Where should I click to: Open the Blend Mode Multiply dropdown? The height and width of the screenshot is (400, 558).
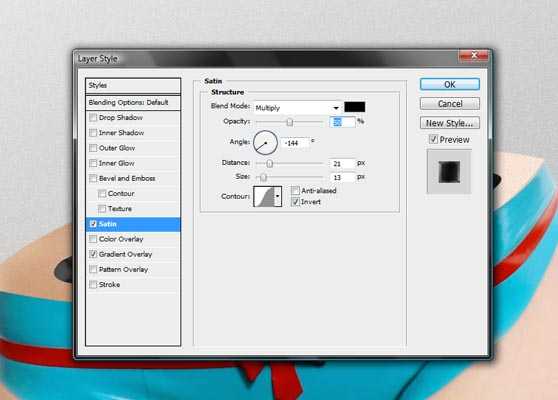pyautogui.click(x=298, y=108)
